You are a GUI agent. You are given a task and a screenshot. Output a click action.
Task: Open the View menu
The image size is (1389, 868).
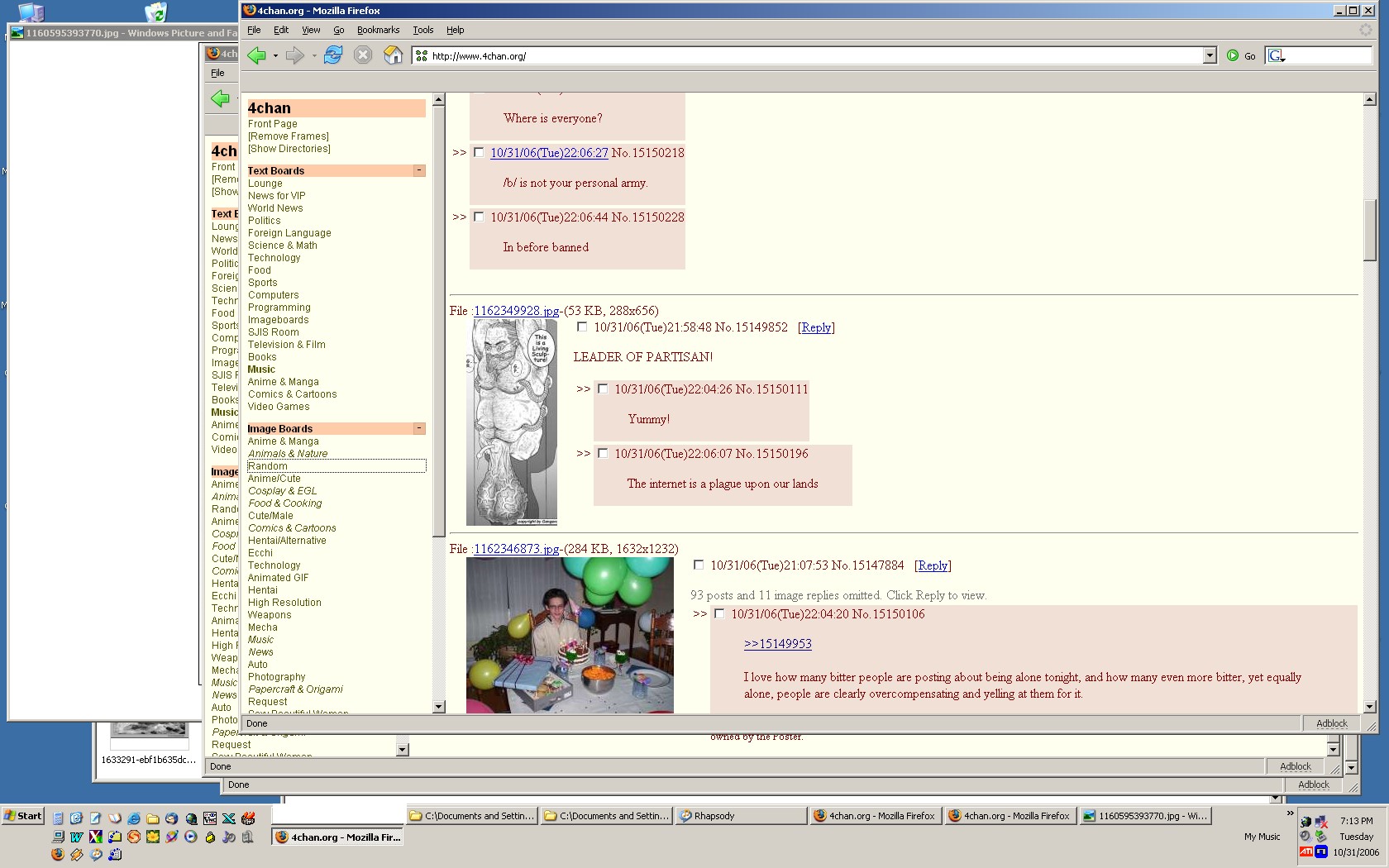tap(311, 30)
